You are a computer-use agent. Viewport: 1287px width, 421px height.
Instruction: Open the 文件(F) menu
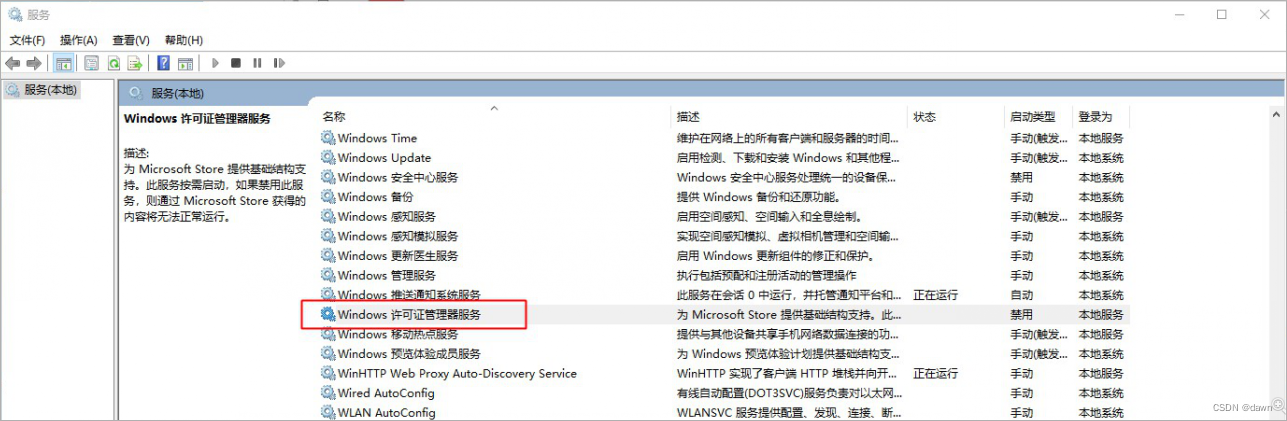tap(27, 40)
